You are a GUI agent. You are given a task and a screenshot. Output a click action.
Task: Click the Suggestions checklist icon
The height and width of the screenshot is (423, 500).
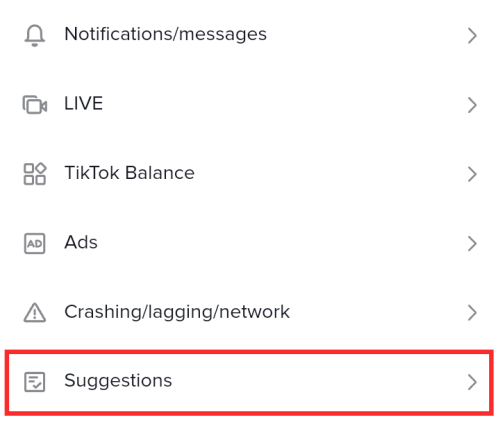point(35,382)
